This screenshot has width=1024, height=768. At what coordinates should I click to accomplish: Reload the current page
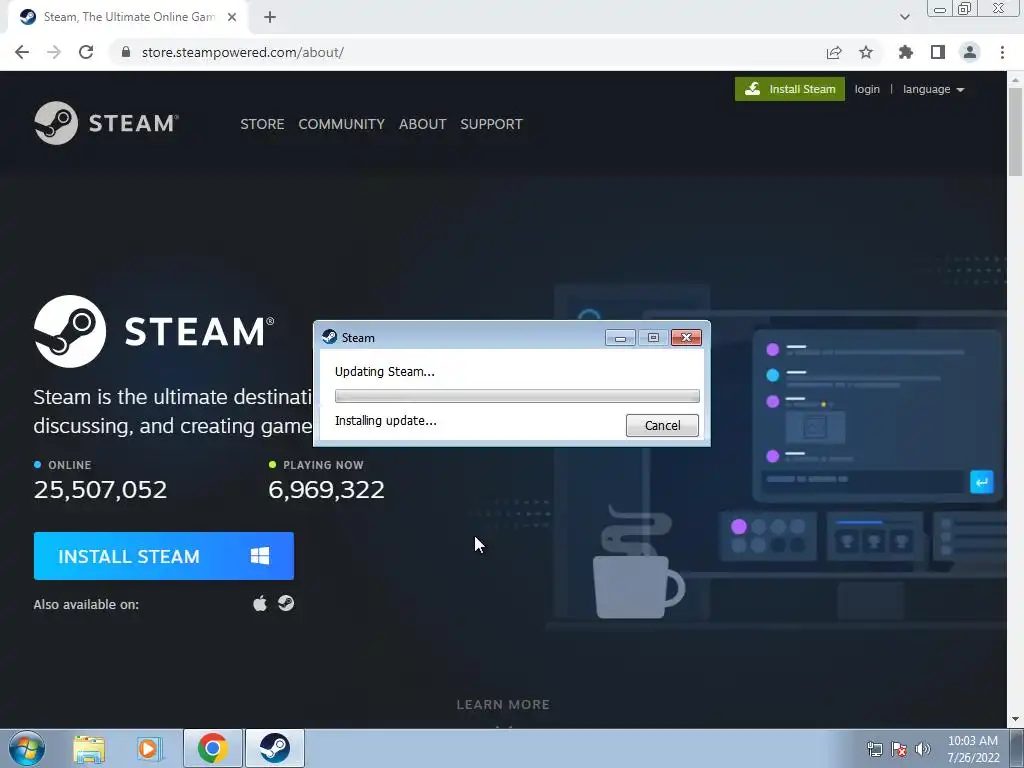click(x=86, y=52)
